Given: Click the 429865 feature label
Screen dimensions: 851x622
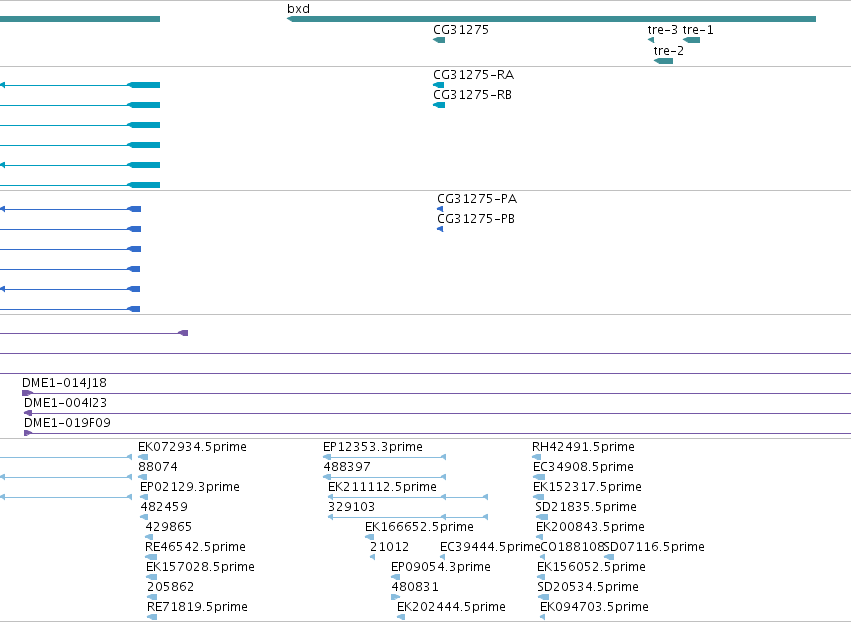Looking at the screenshot, I should click(169, 527).
